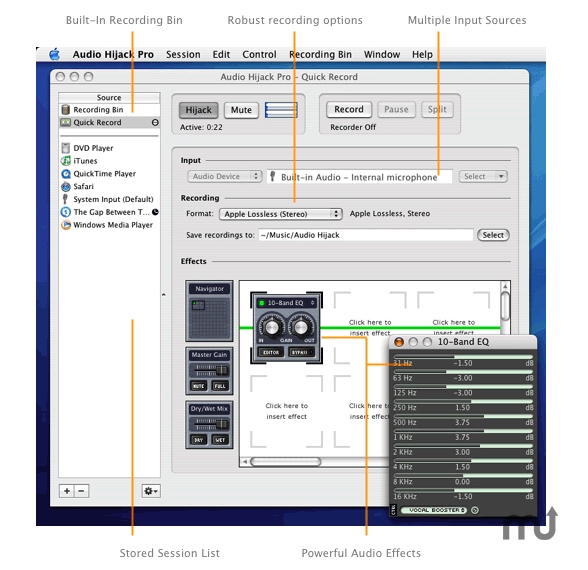Click Master Gain Full button
Screen dimensions: 588x570
coord(220,386)
